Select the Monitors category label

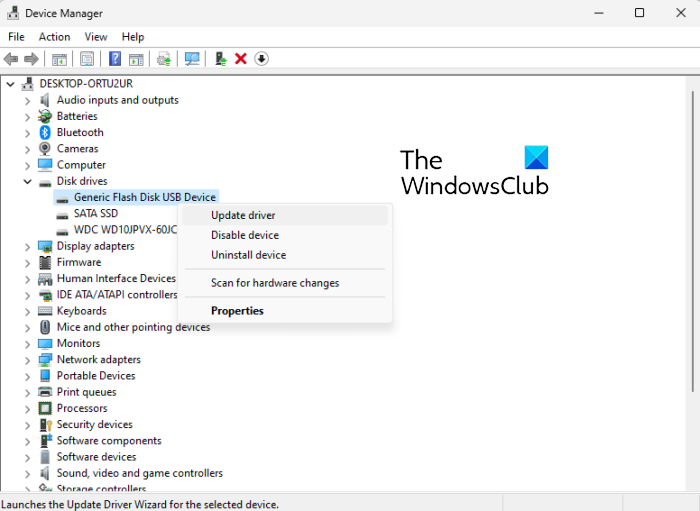click(x=79, y=343)
